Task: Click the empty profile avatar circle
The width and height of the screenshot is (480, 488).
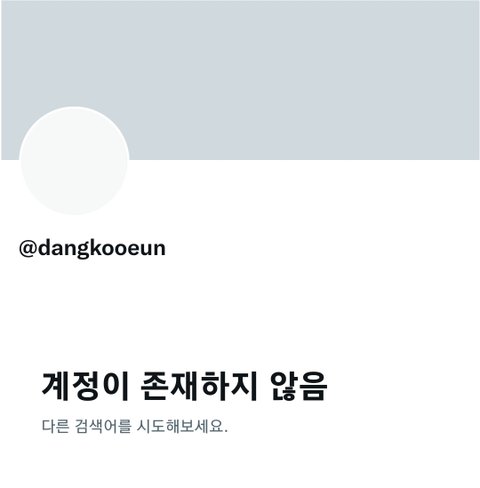Action: 74,161
